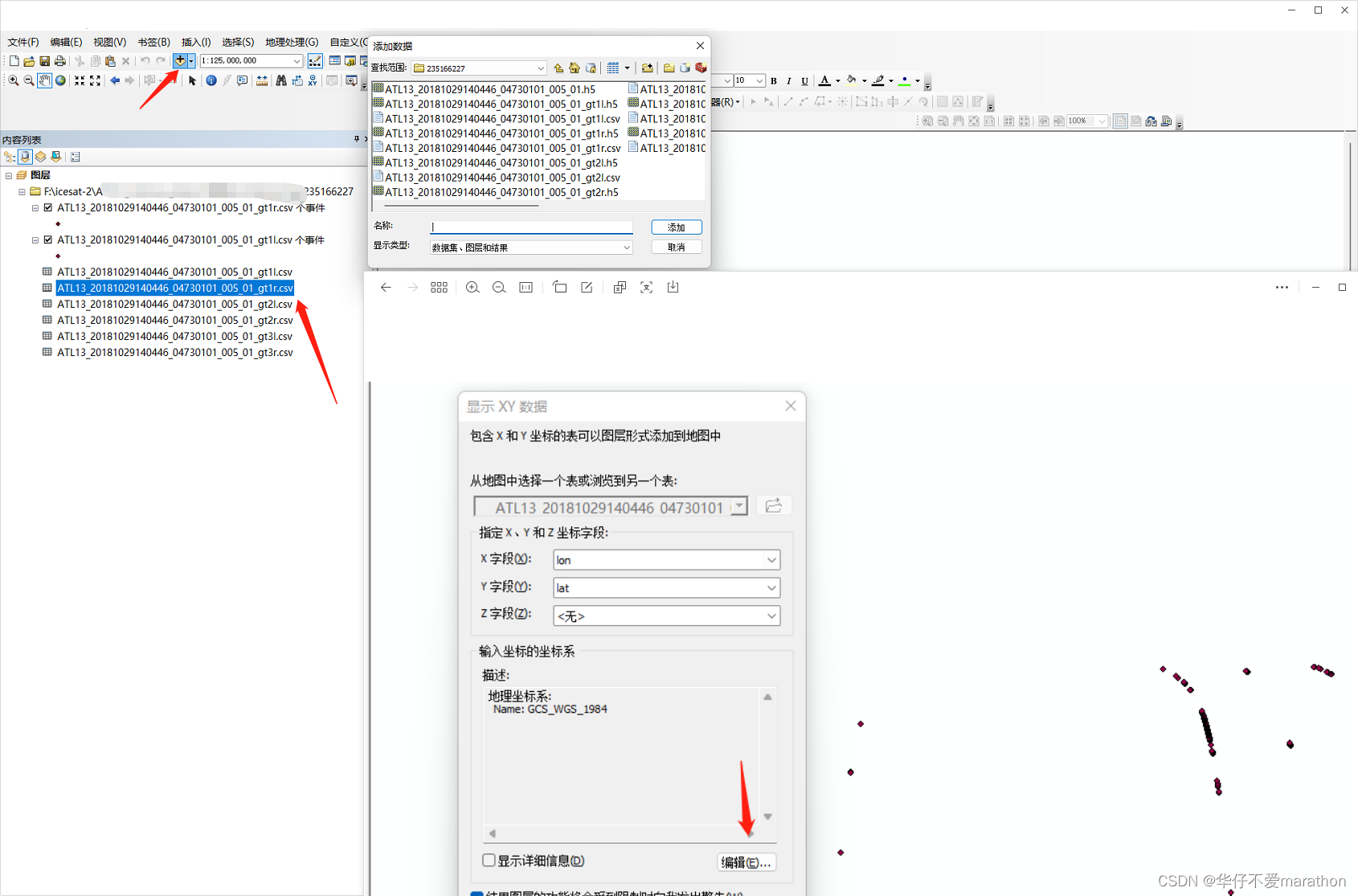The image size is (1358, 896).
Task: Uncheck the gt1r.csv 个事件 layer
Action: pyautogui.click(x=47, y=207)
